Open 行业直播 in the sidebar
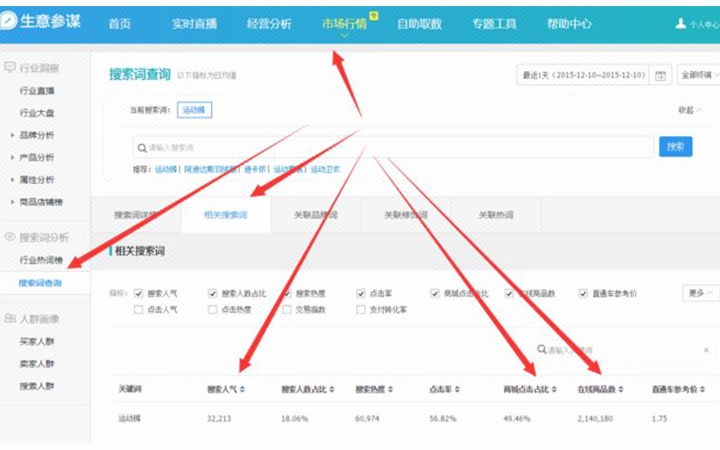 coord(37,91)
